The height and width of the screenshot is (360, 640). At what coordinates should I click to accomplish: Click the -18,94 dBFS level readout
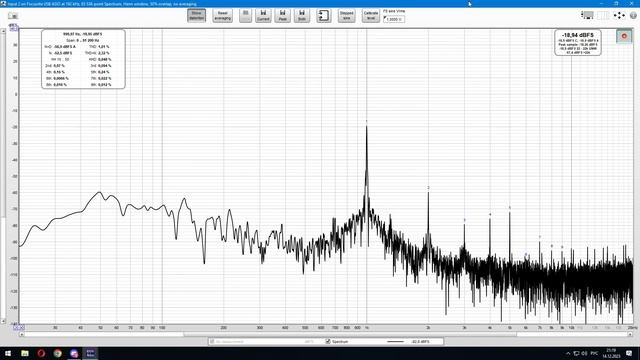[x=578, y=35]
